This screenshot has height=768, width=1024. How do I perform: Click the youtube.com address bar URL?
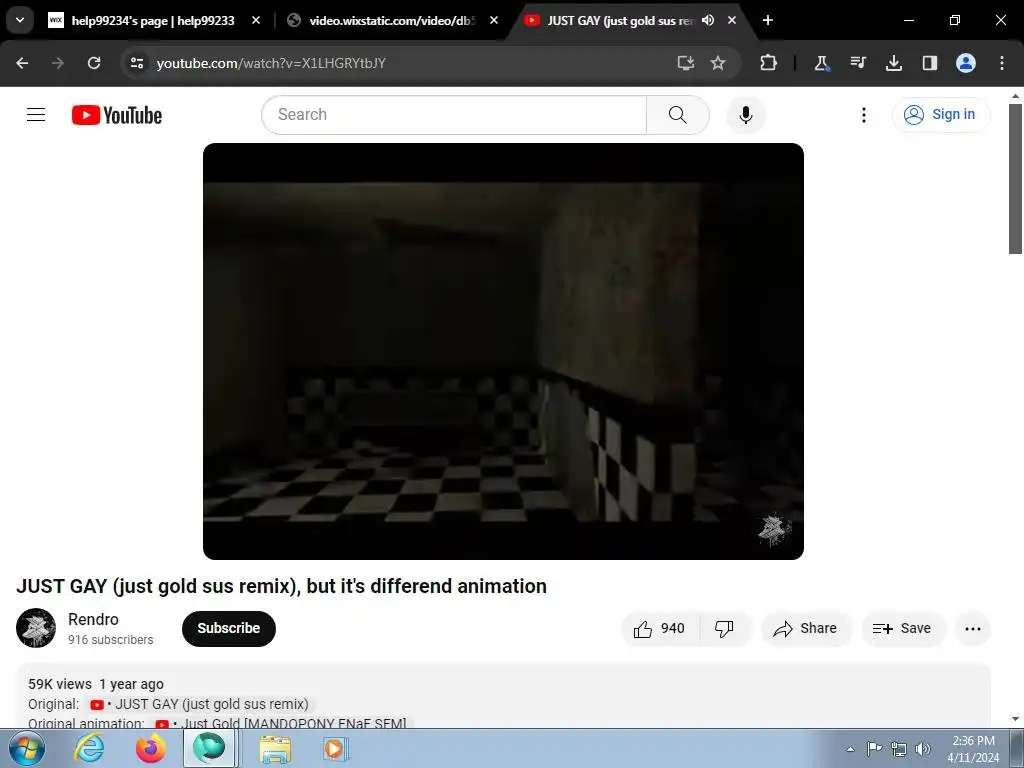coord(271,63)
